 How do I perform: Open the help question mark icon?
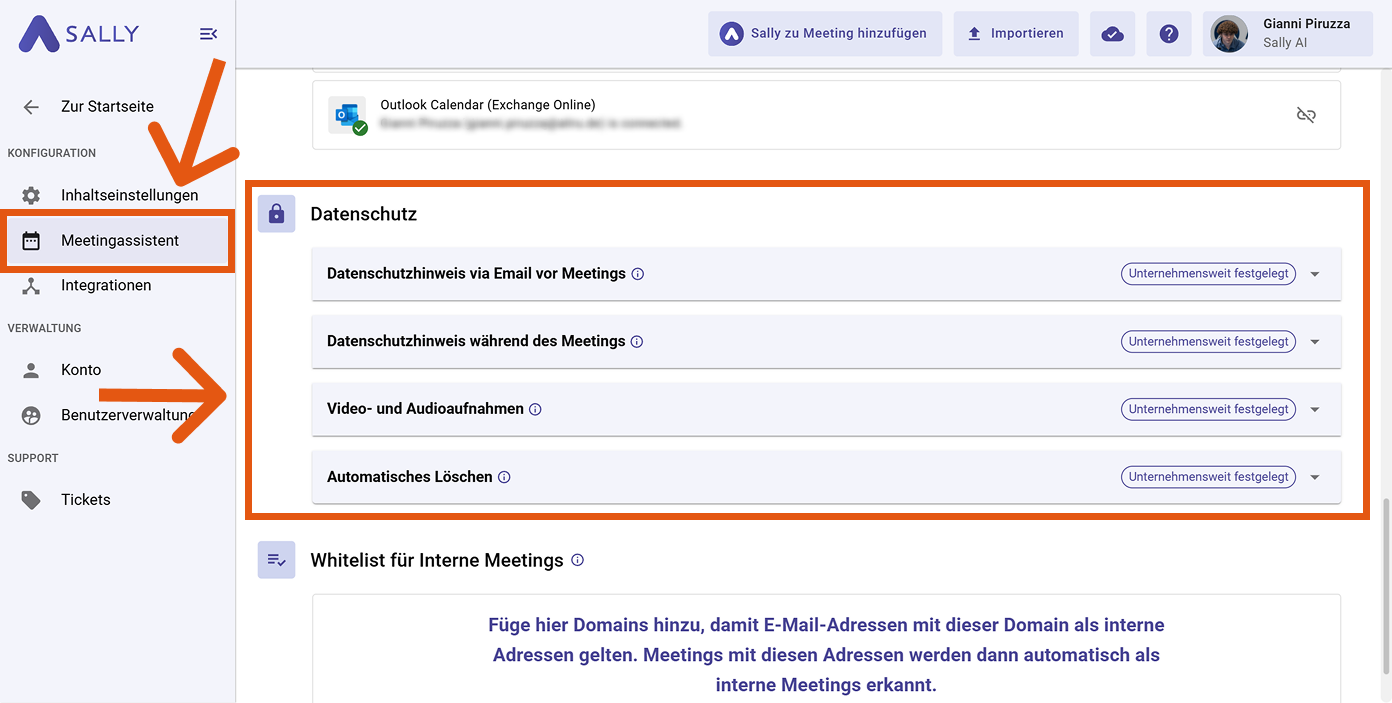pos(1169,34)
